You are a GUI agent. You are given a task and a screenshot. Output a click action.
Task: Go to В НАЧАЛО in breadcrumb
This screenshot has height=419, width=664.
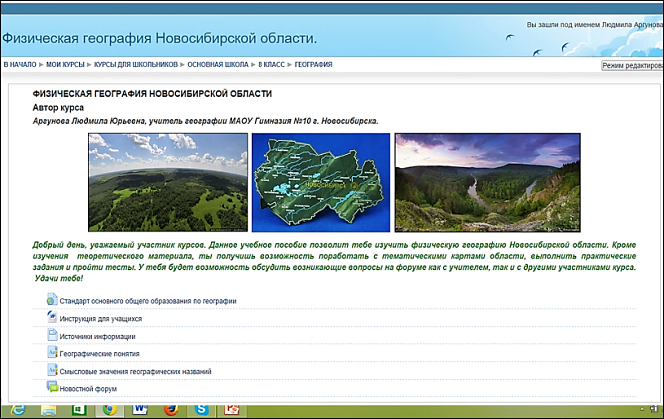(19, 65)
